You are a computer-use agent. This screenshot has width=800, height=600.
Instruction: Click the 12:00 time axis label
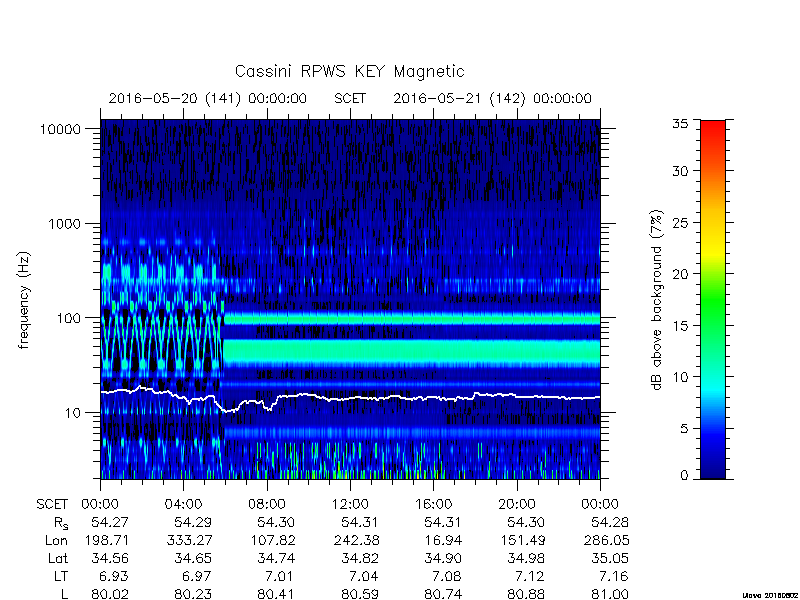click(350, 504)
